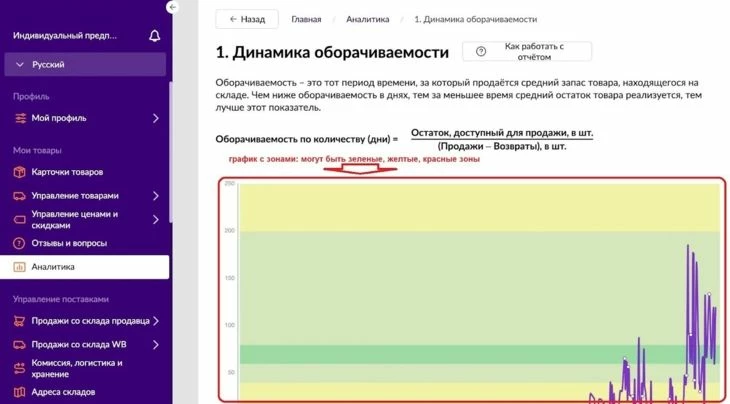Open Карточки товаров menu item
Viewport: 730px width, 404px height.
[x=67, y=172]
